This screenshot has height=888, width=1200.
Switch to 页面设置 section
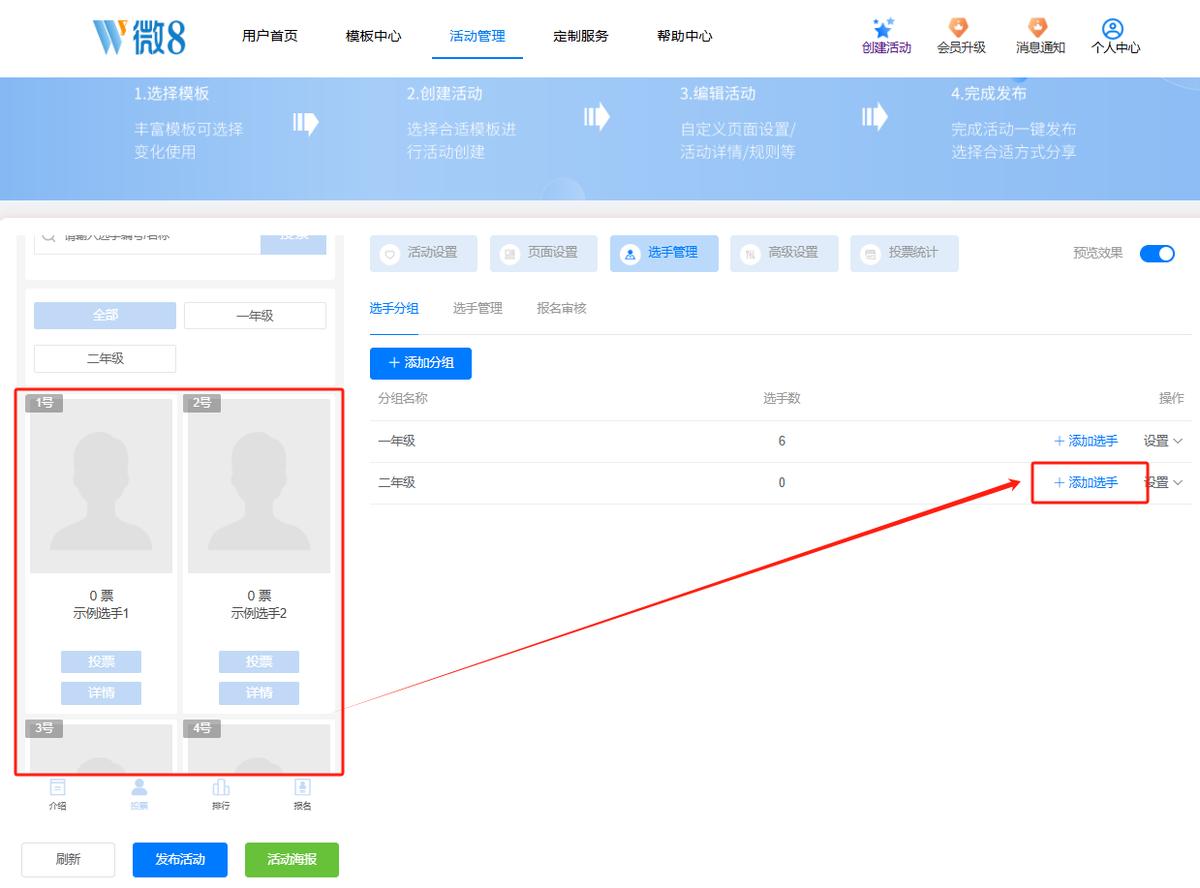point(544,254)
